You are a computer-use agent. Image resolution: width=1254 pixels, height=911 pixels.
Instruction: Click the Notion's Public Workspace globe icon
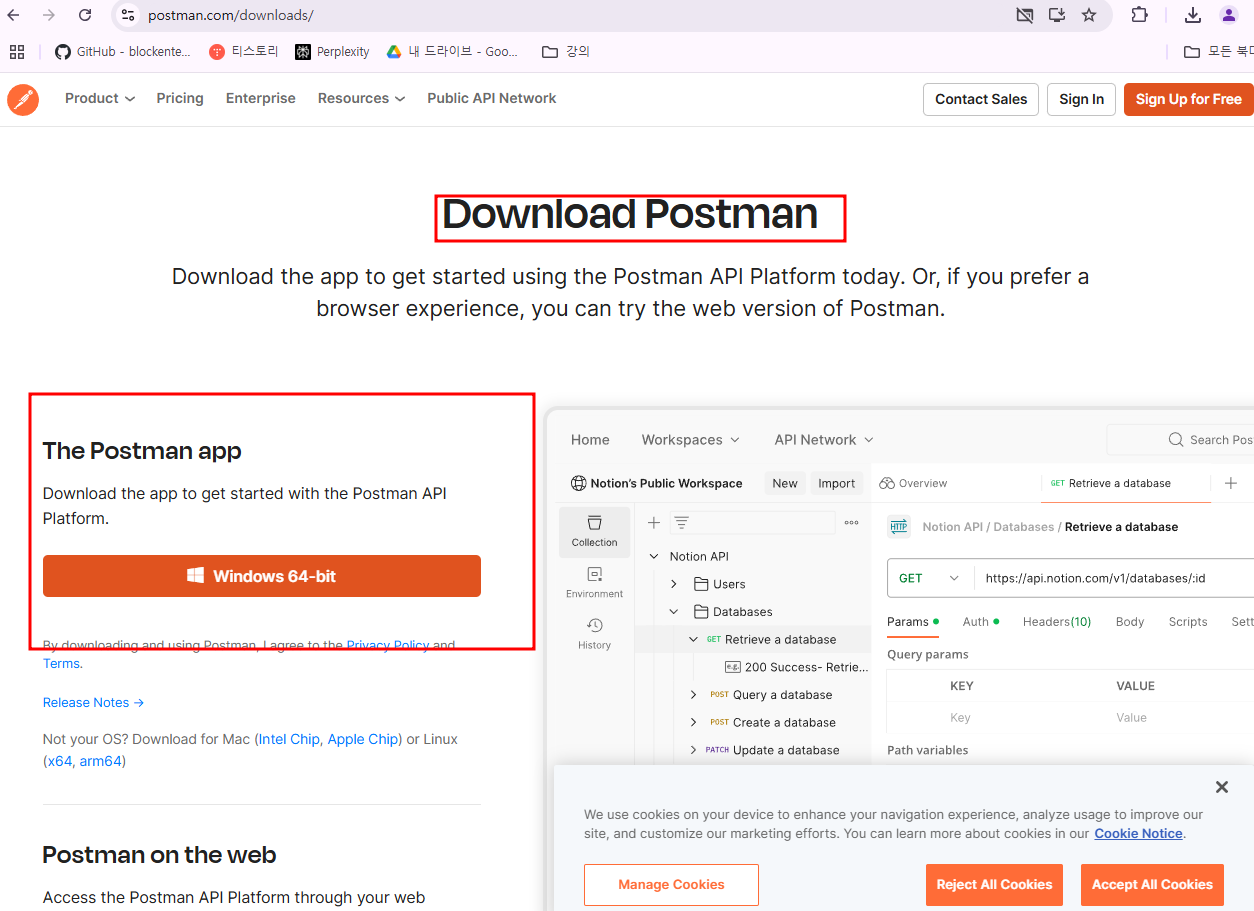578,483
